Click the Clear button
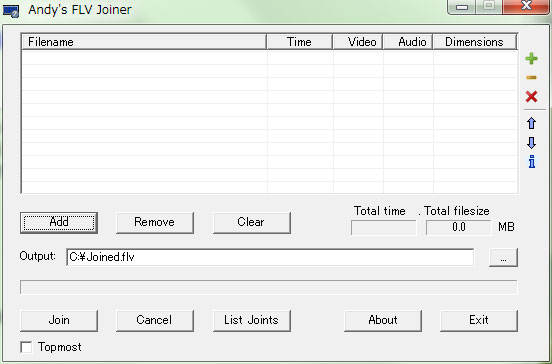Image resolution: width=552 pixels, height=364 pixels. pyautogui.click(x=252, y=222)
